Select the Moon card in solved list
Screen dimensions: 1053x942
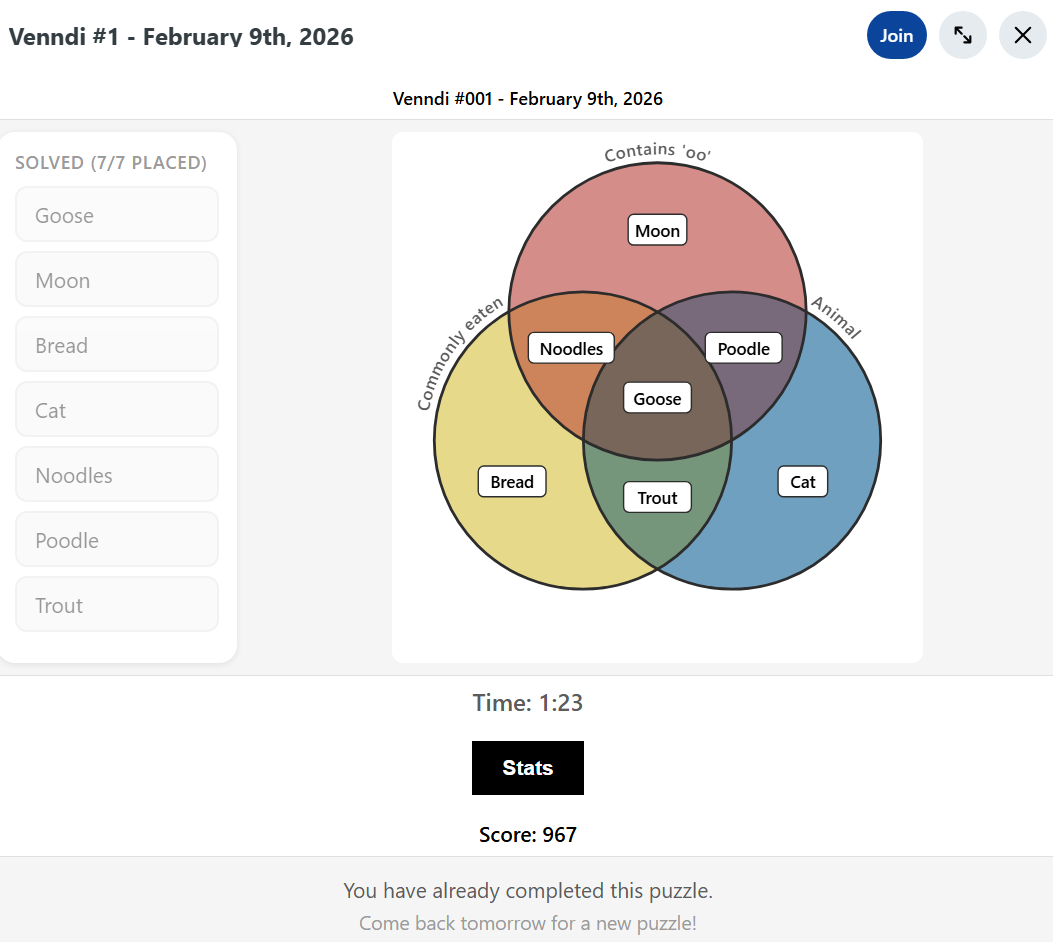[x=117, y=280]
